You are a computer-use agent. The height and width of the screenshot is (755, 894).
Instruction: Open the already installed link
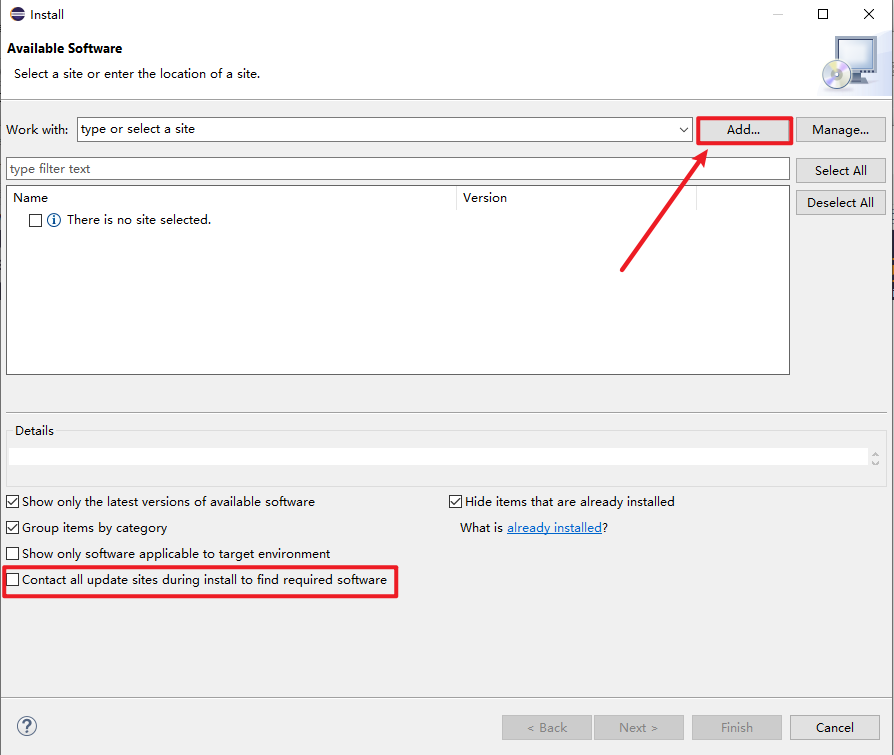pos(554,528)
